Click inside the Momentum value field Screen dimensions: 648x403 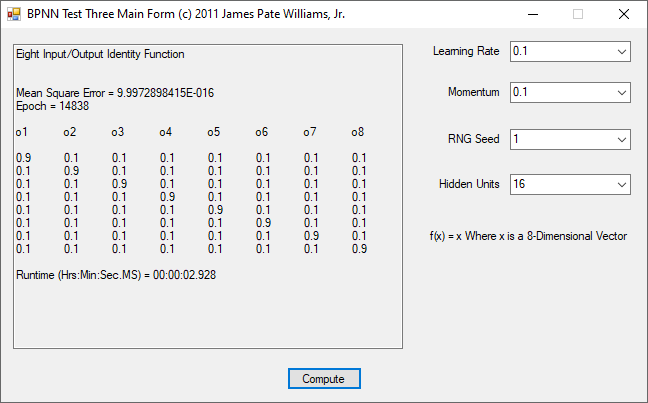[560, 92]
